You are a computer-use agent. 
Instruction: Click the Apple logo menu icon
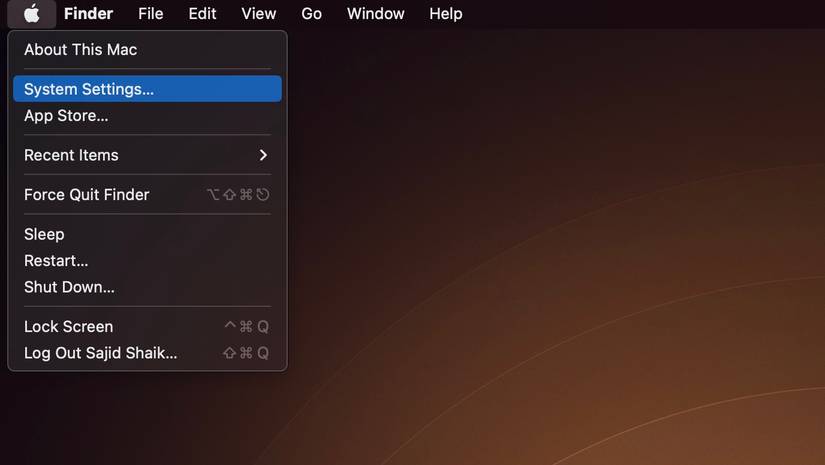pyautogui.click(x=32, y=14)
